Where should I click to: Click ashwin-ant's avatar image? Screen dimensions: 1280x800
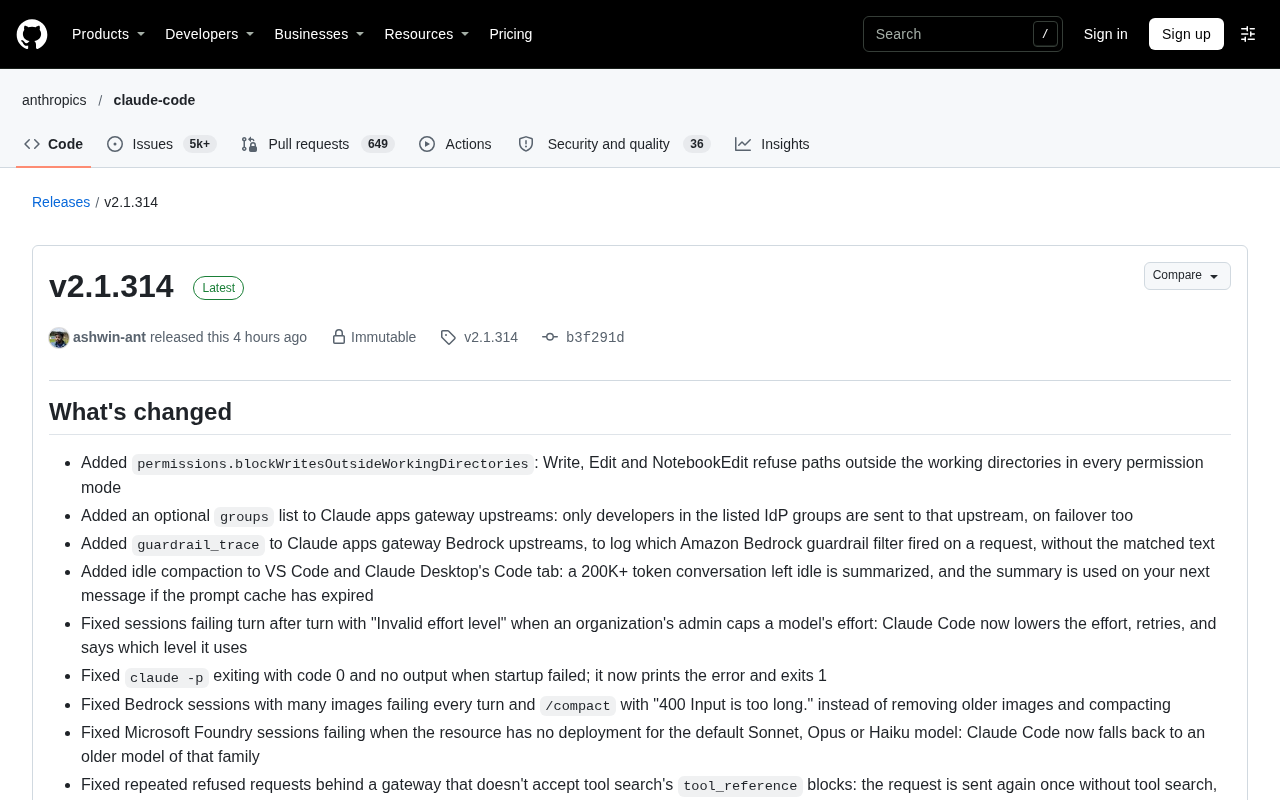pyautogui.click(x=59, y=338)
